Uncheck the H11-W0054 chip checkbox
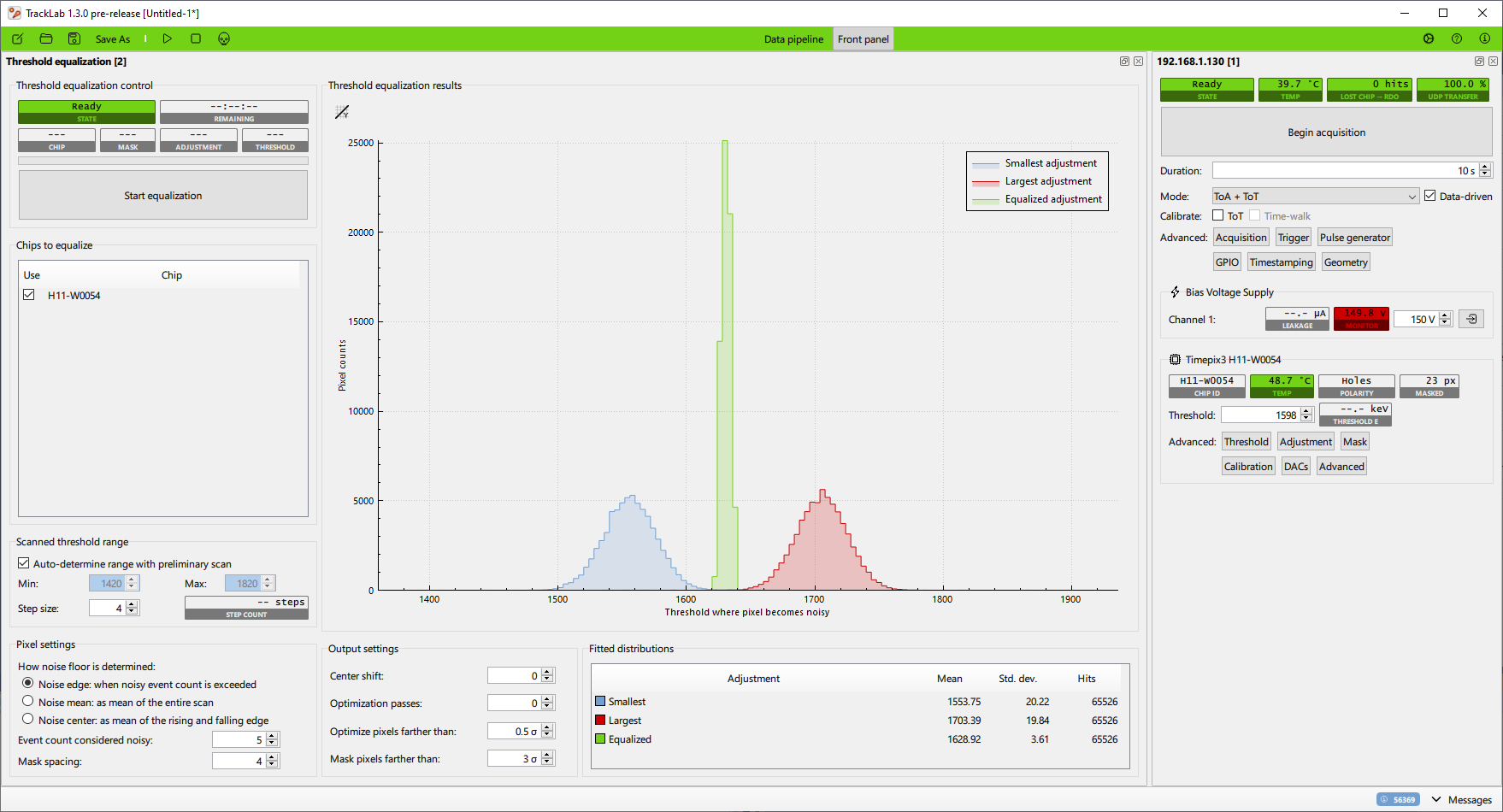 click(29, 295)
